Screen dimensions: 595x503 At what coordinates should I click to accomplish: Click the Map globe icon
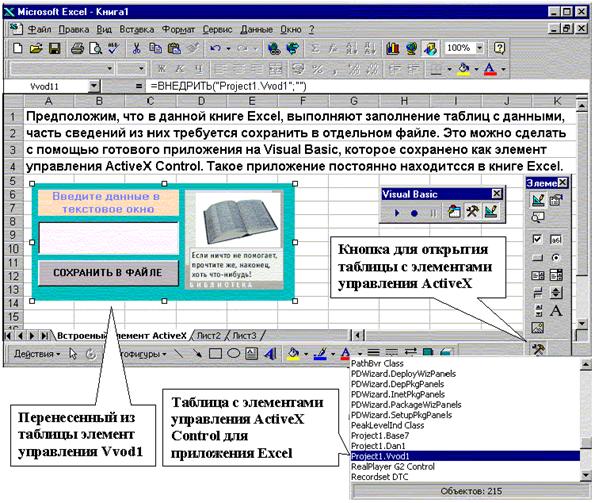pos(411,48)
